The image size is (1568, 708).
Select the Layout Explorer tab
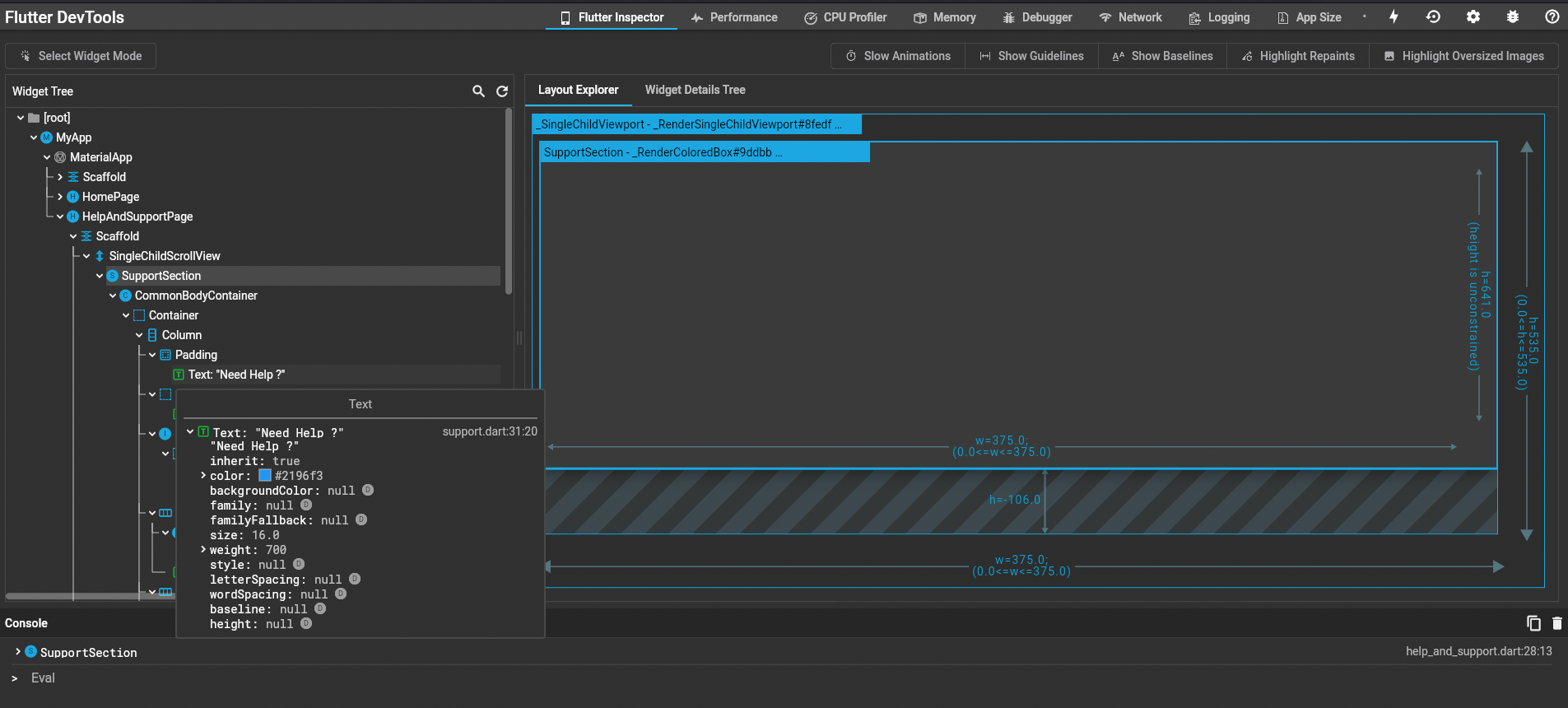click(578, 90)
